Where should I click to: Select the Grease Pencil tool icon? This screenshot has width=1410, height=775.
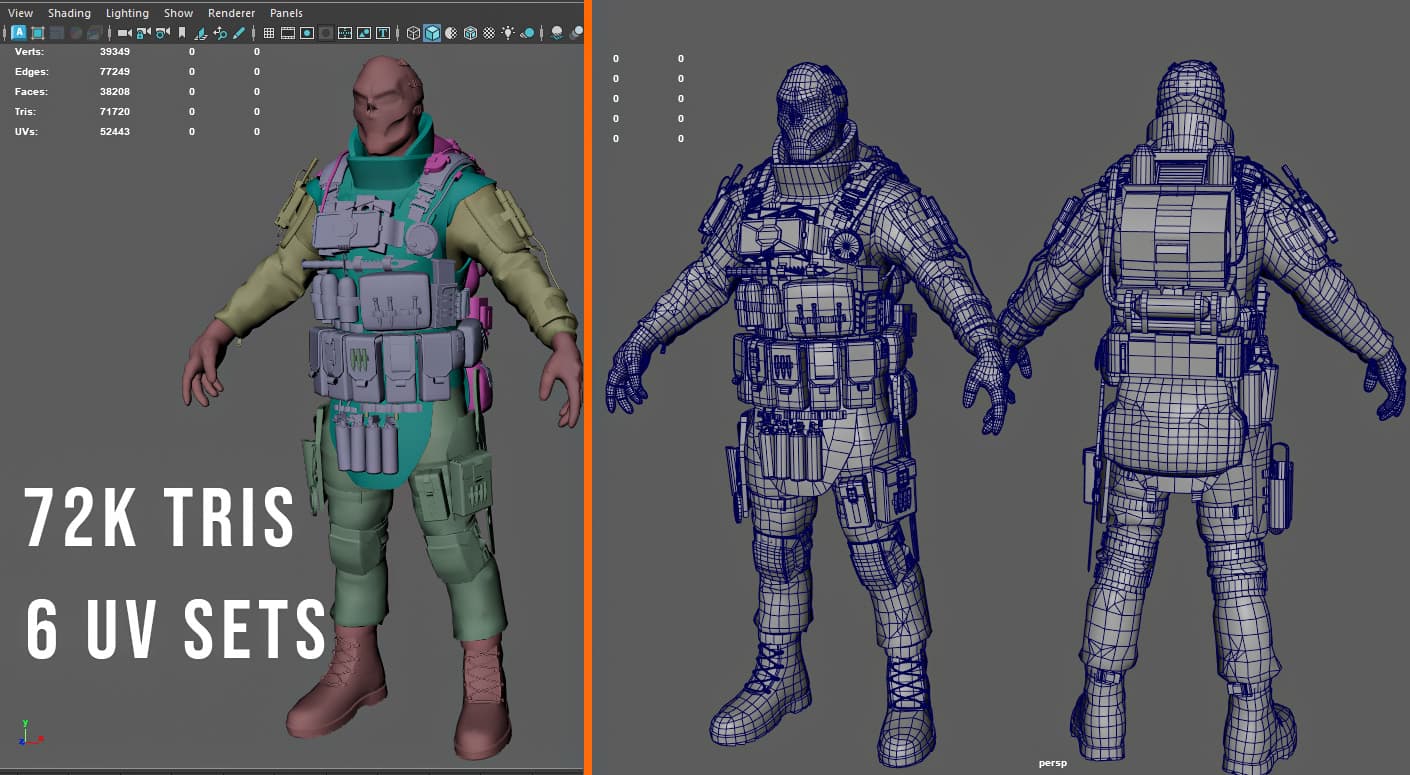pyautogui.click(x=238, y=33)
